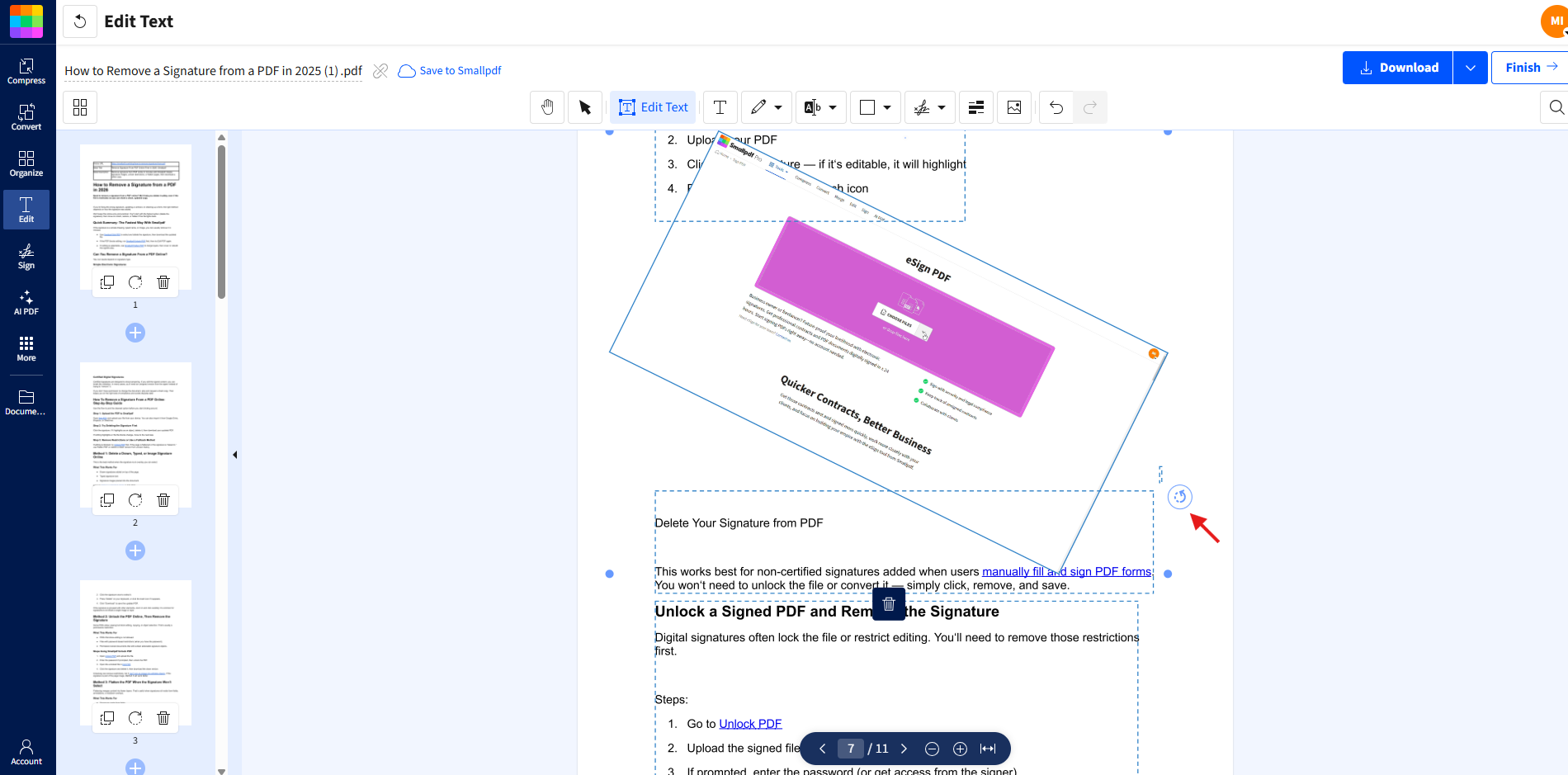Expand the Download options dropdown arrow
Screen dimensions: 1568x775
click(1470, 68)
